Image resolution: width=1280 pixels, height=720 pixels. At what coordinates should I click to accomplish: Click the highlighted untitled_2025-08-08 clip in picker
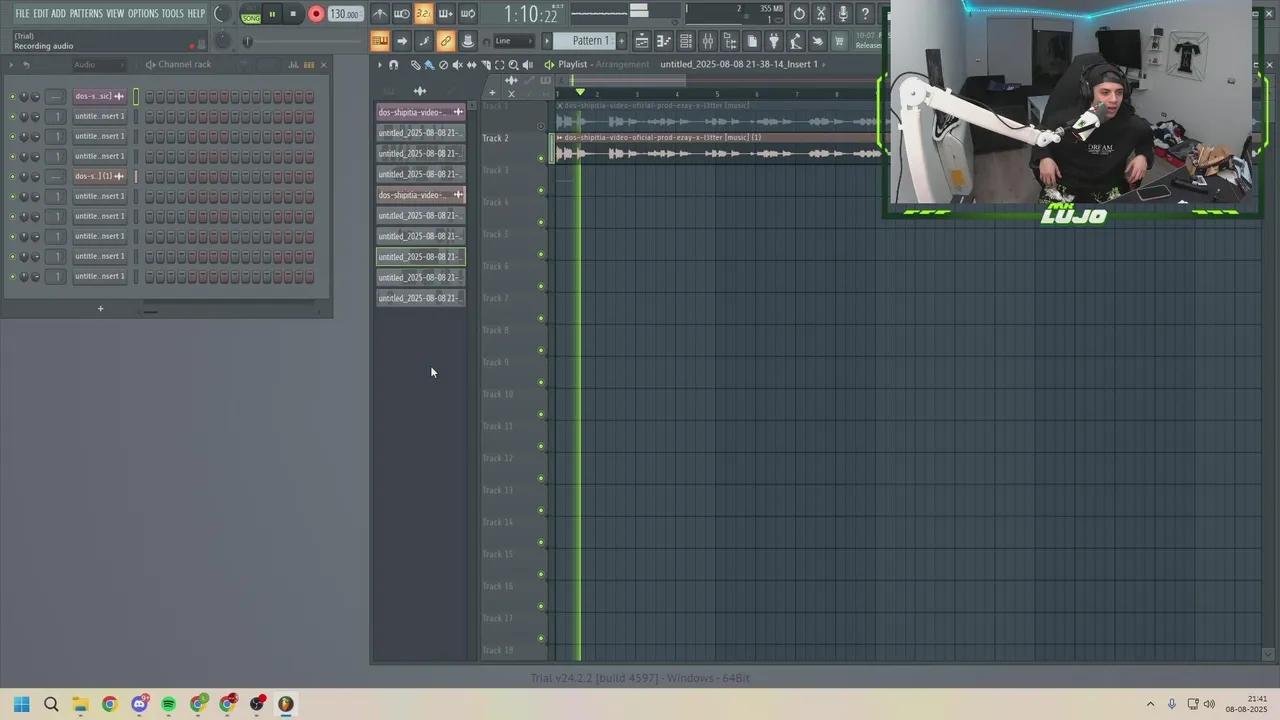click(420, 257)
